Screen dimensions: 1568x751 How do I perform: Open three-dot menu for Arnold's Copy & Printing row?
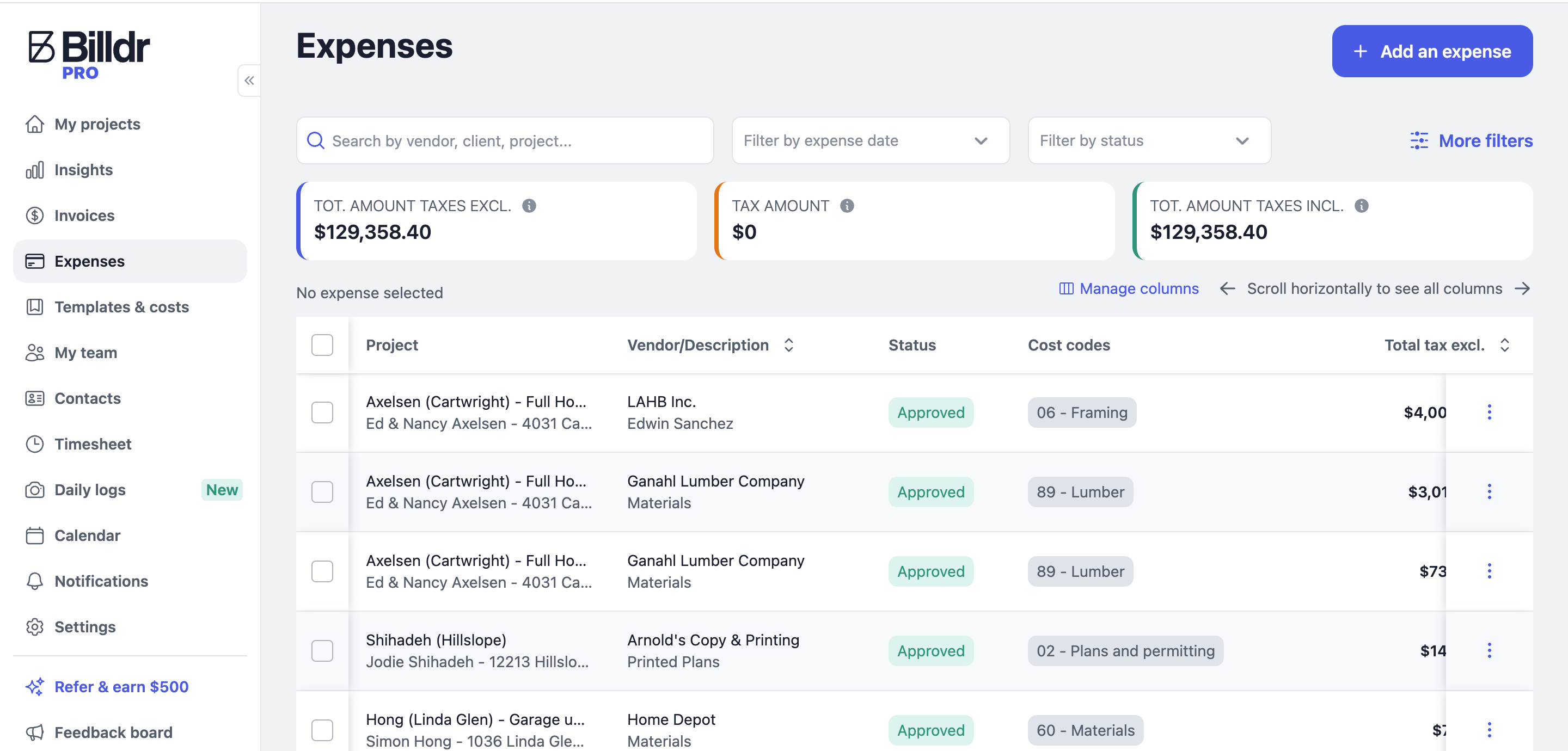1489,650
